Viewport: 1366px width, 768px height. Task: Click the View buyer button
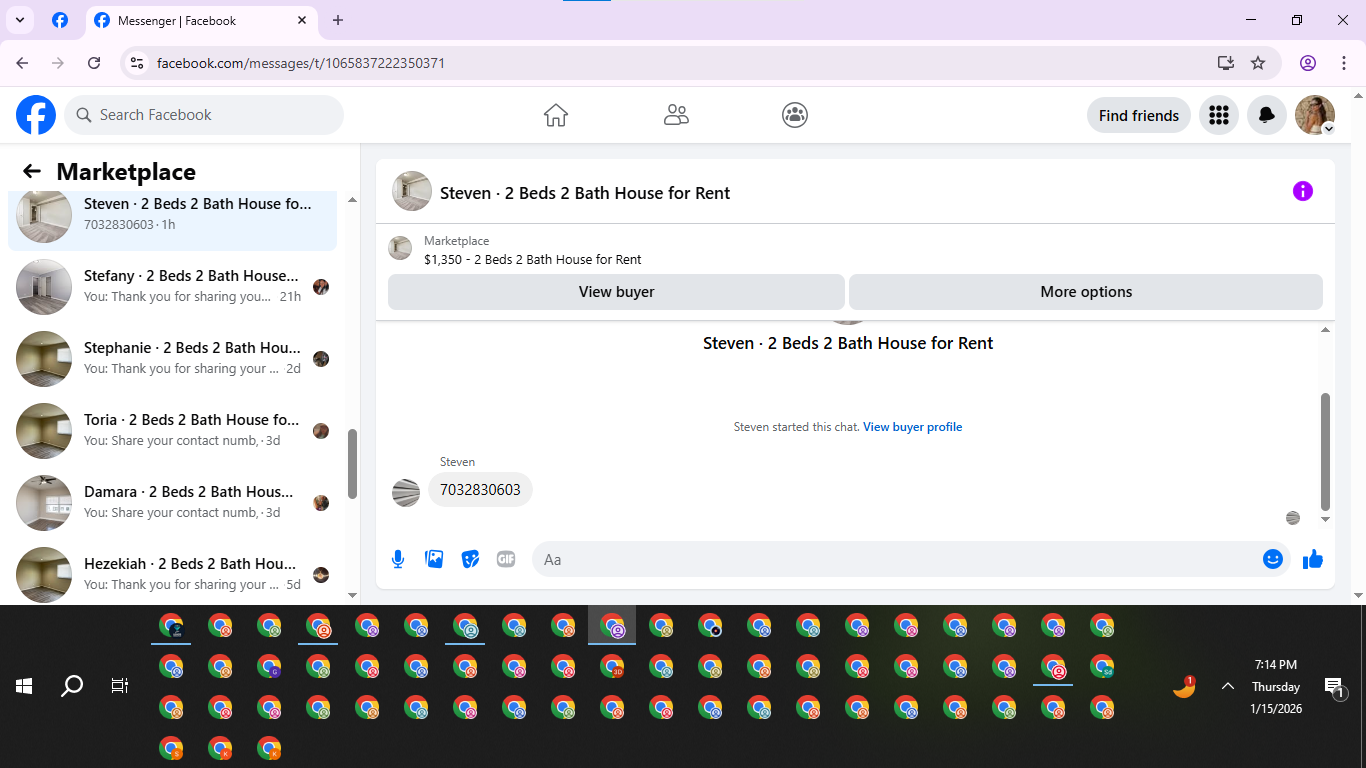coord(616,292)
